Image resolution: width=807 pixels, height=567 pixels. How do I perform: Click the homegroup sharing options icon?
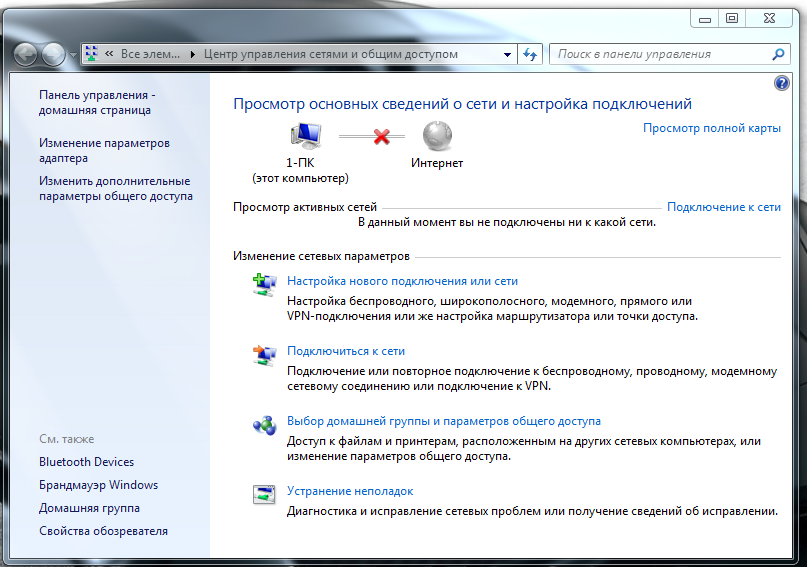pos(264,425)
